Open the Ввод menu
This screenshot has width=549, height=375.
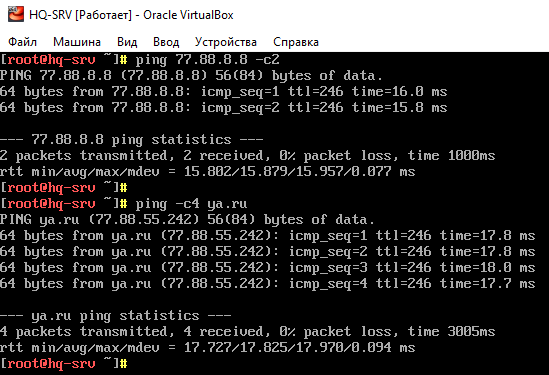point(166,42)
